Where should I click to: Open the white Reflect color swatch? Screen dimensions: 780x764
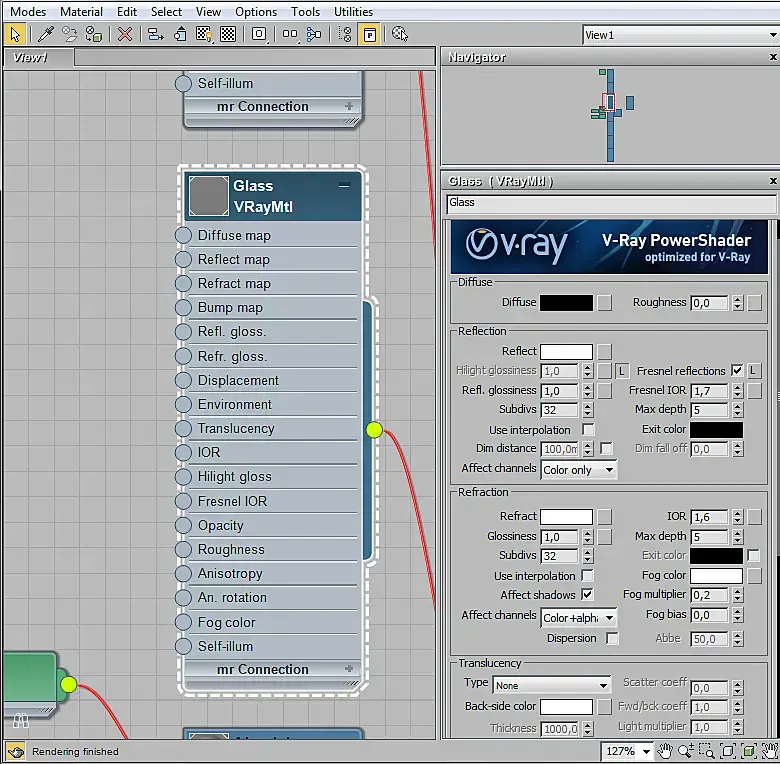(566, 352)
